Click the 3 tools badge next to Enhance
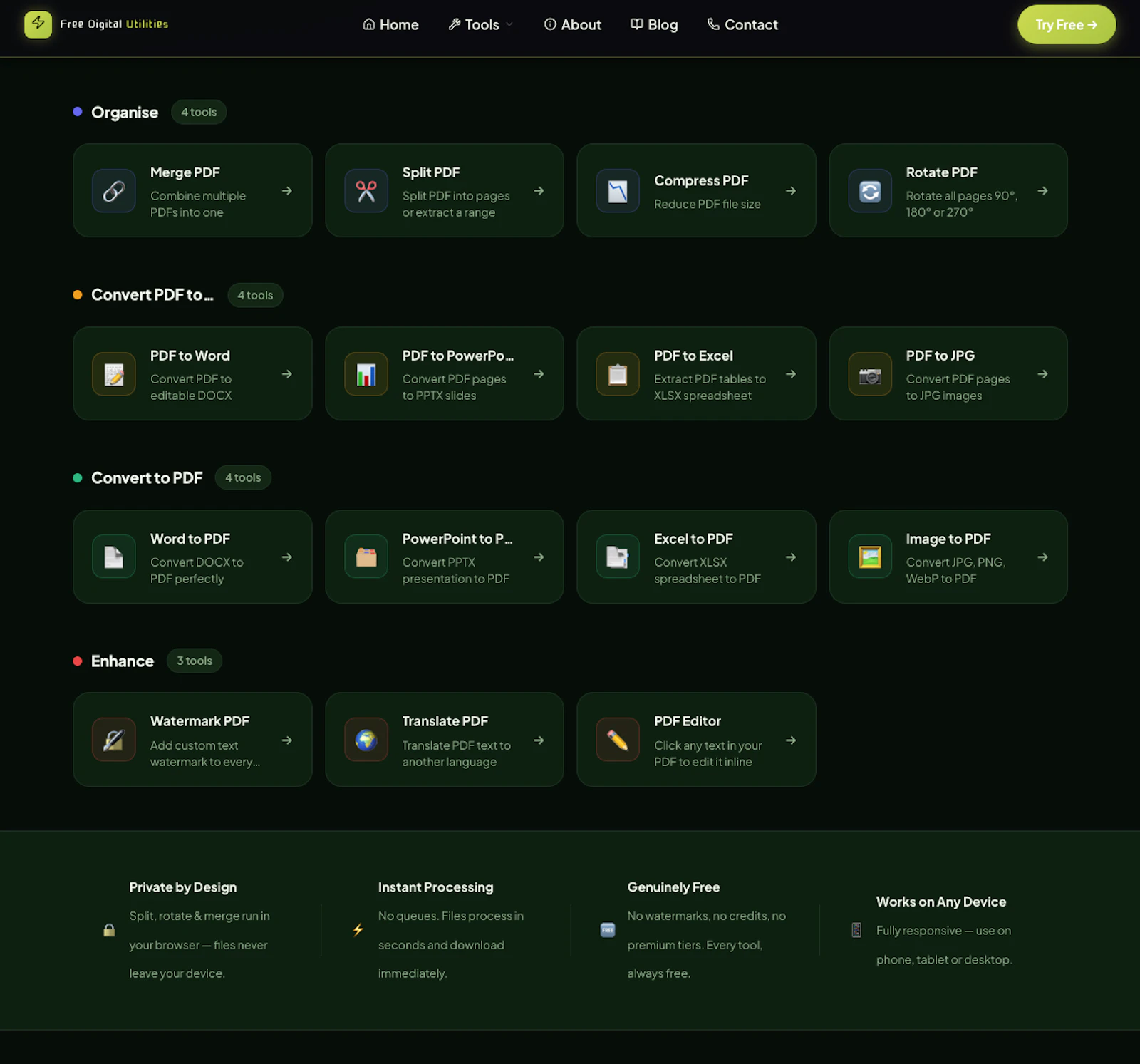 pos(195,661)
